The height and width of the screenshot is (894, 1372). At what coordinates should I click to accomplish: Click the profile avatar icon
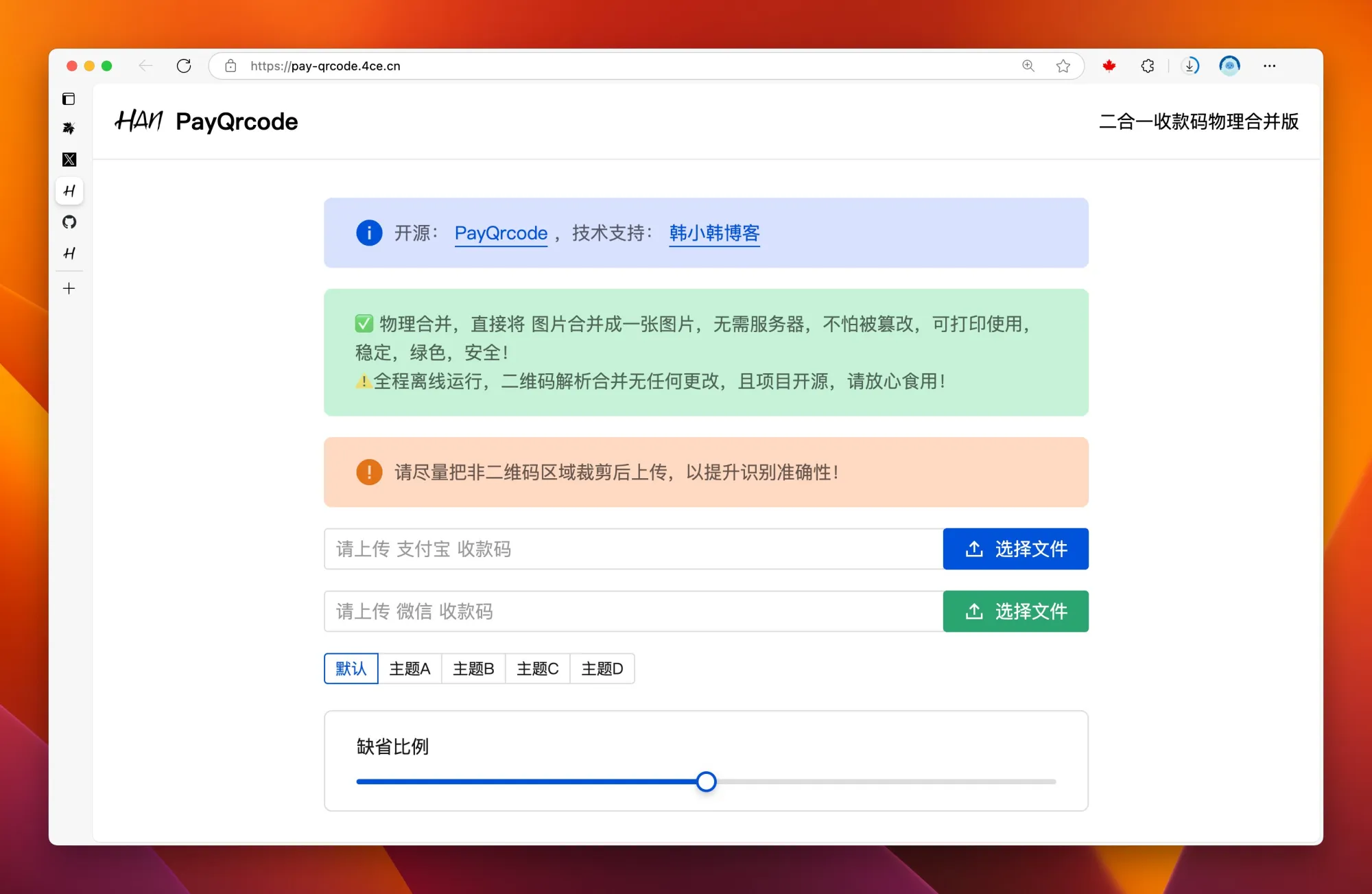point(1229,66)
